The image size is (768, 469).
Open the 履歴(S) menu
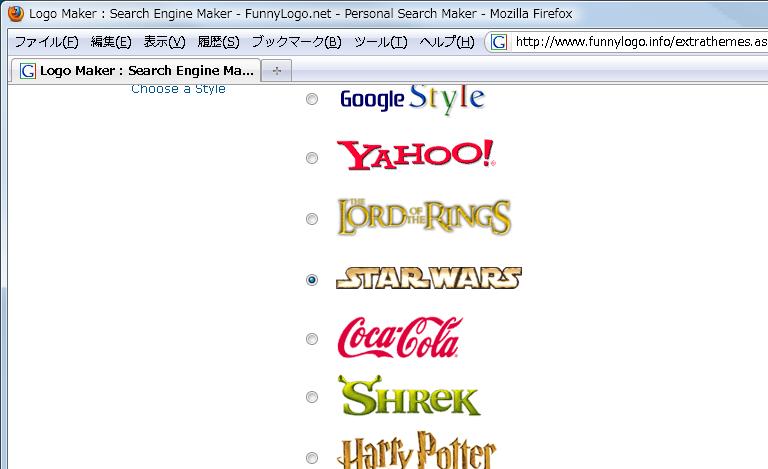tap(218, 42)
